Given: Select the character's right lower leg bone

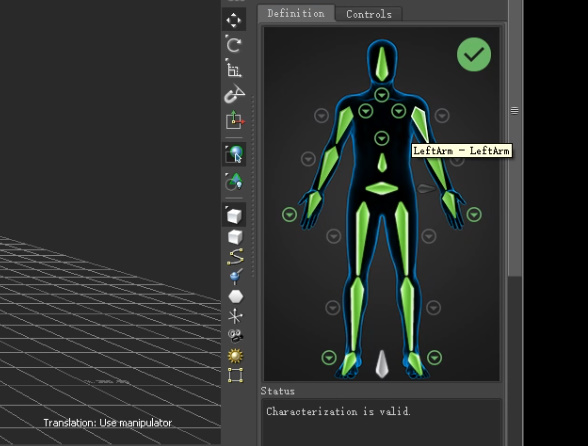Looking at the screenshot, I should 357,314.
